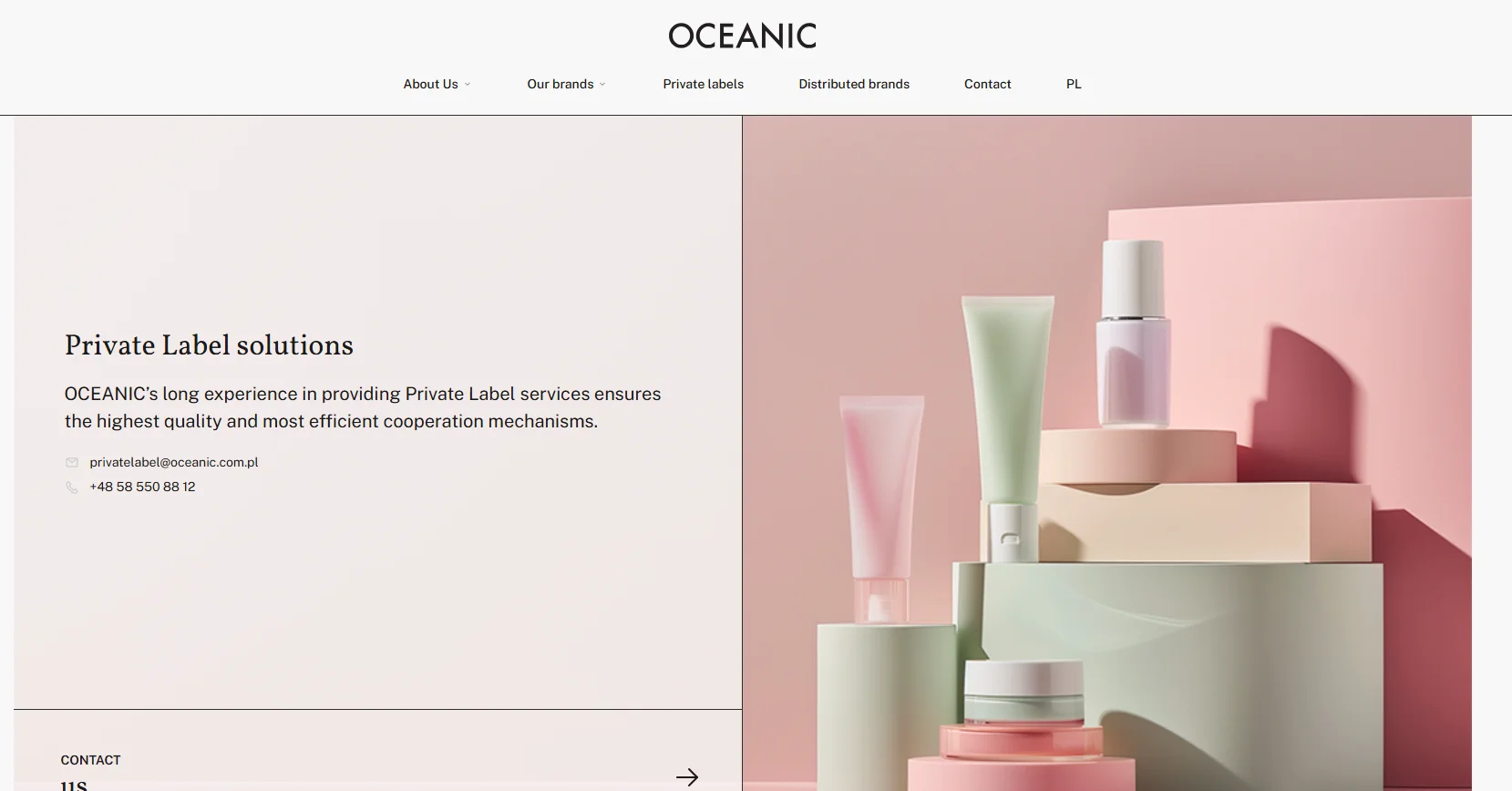
Task: Expand the Our brands chevron arrow
Action: pyautogui.click(x=602, y=85)
